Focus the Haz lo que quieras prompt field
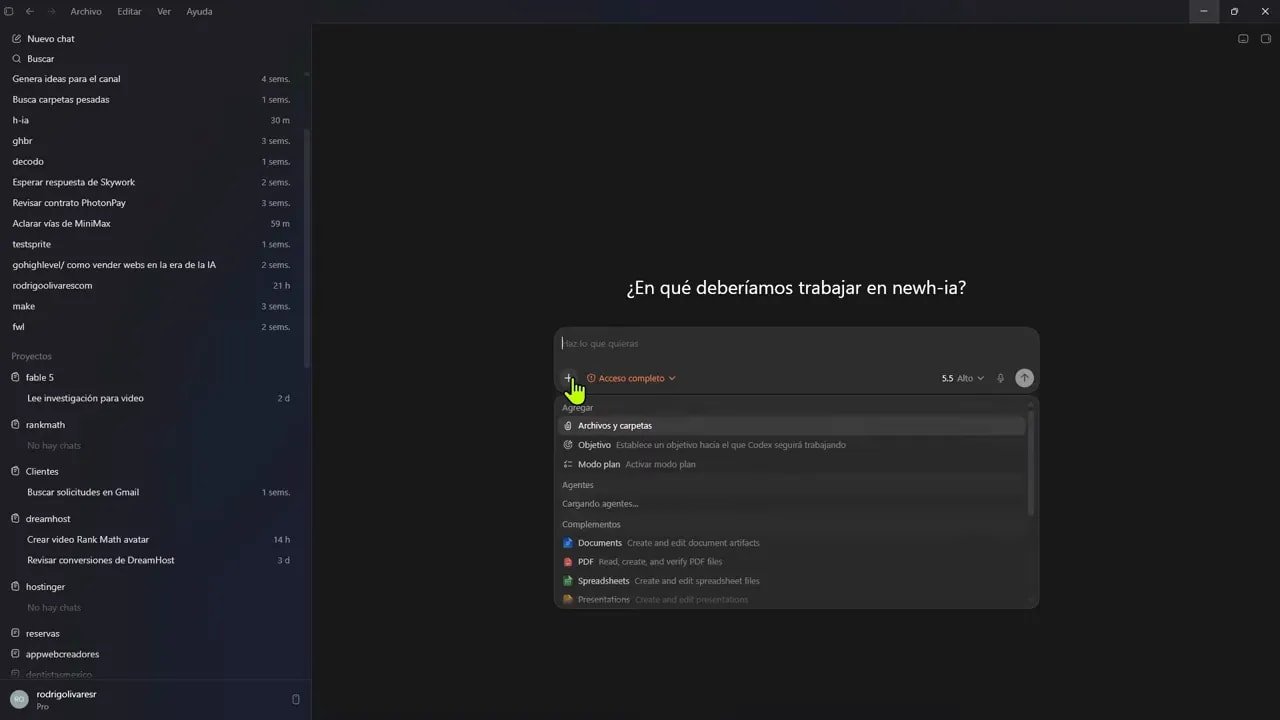Image resolution: width=1280 pixels, height=720 pixels. click(x=796, y=344)
